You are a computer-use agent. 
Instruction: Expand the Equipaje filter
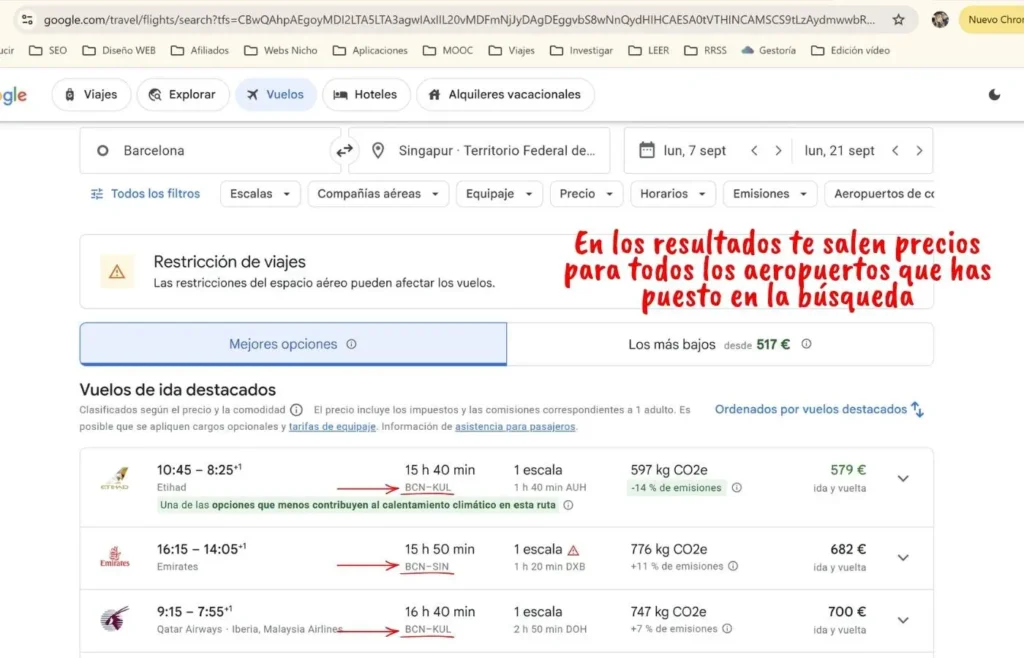500,194
